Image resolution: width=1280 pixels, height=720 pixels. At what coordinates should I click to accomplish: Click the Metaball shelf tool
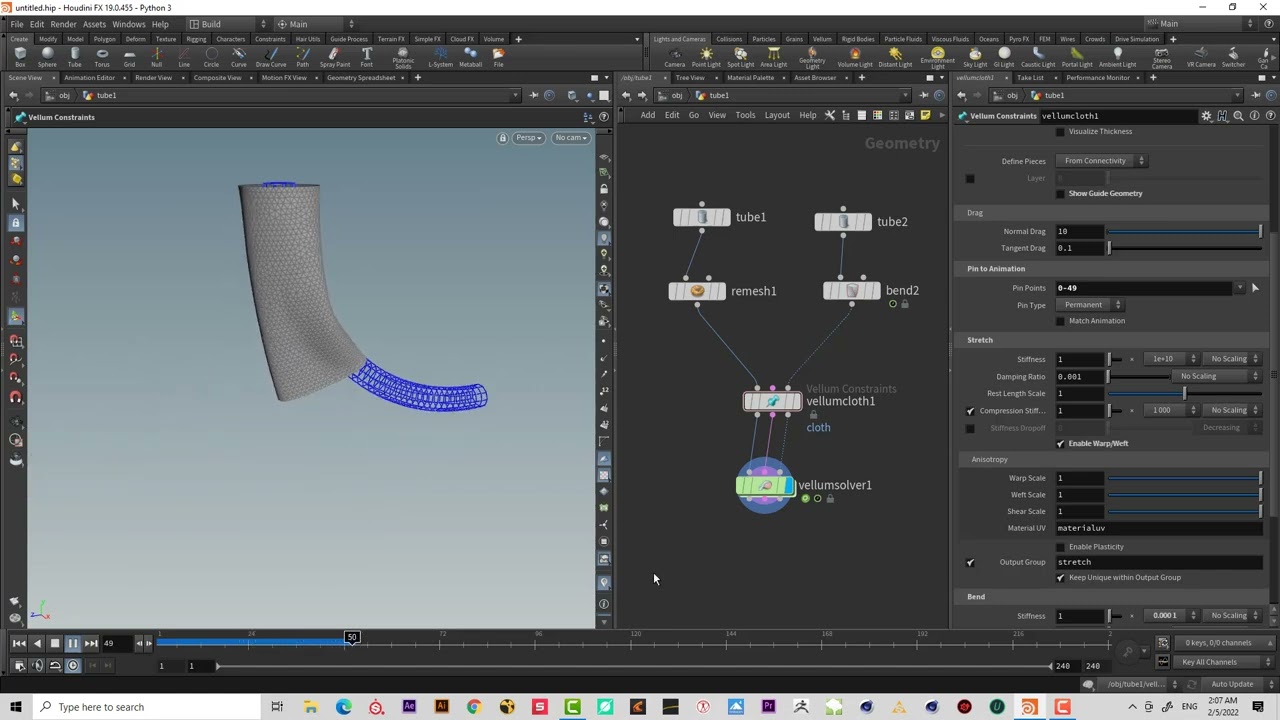470,57
